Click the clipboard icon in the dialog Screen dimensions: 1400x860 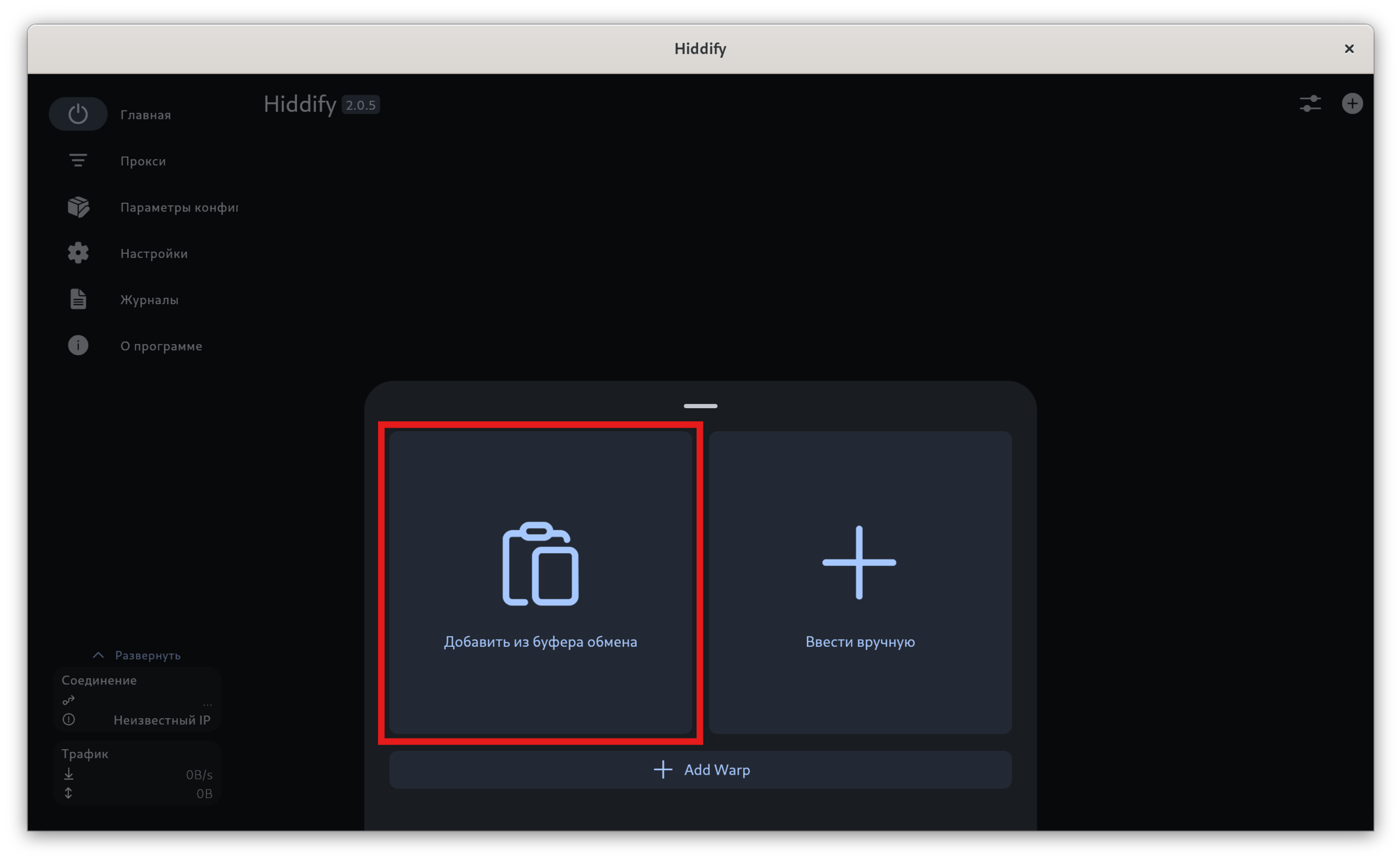point(540,564)
